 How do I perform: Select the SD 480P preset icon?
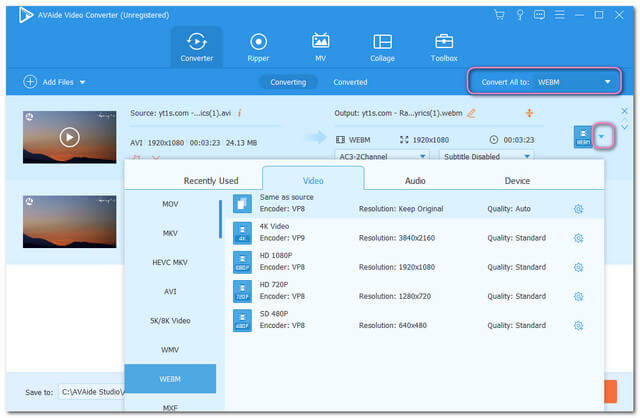point(242,320)
